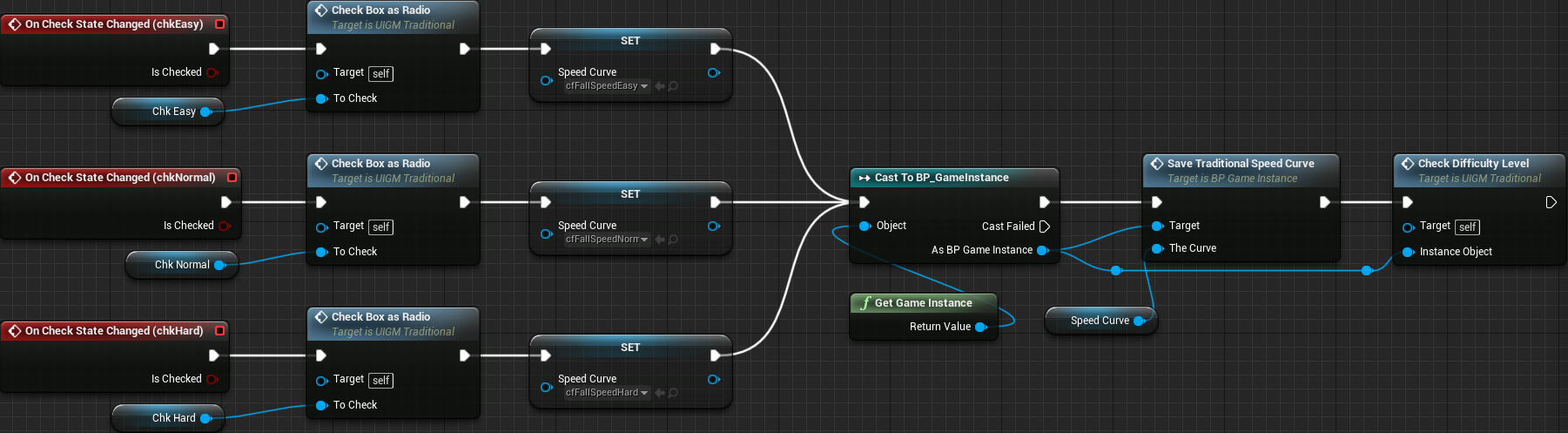
Task: Click the Instance Object input pin
Action: tap(1409, 252)
